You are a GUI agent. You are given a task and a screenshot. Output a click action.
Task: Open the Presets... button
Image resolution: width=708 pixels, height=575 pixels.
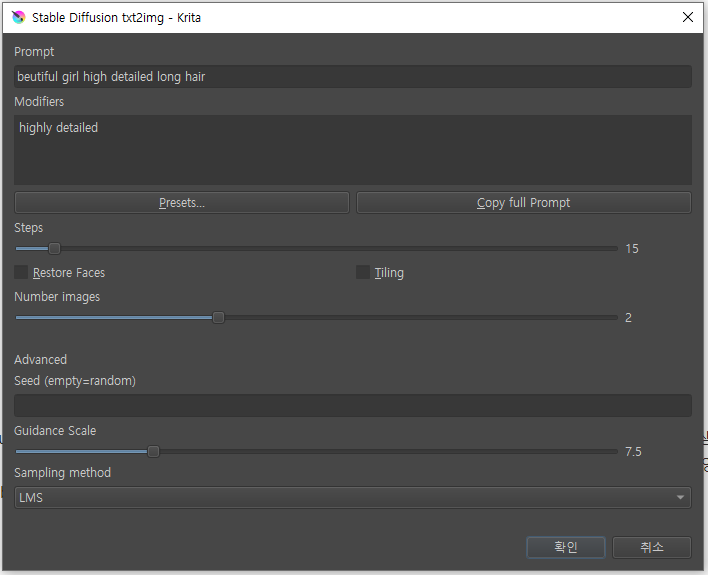point(182,202)
